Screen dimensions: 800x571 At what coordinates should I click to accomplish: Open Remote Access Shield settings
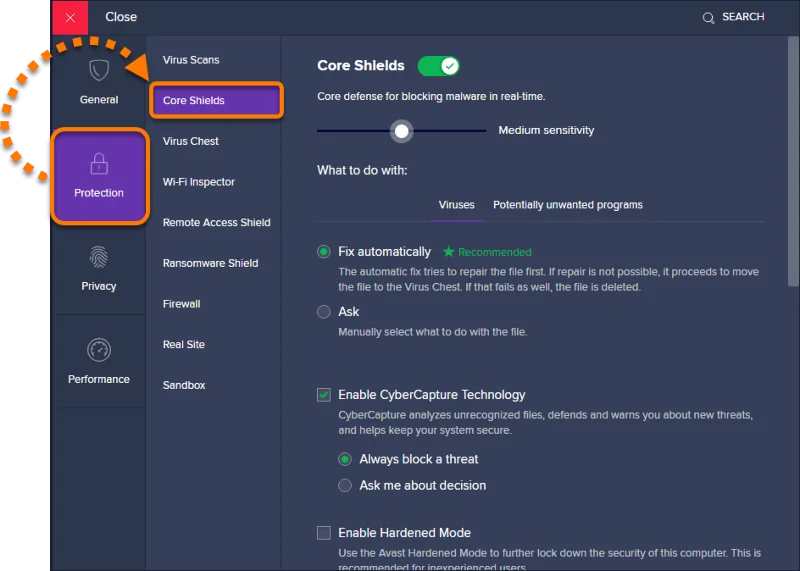(216, 222)
